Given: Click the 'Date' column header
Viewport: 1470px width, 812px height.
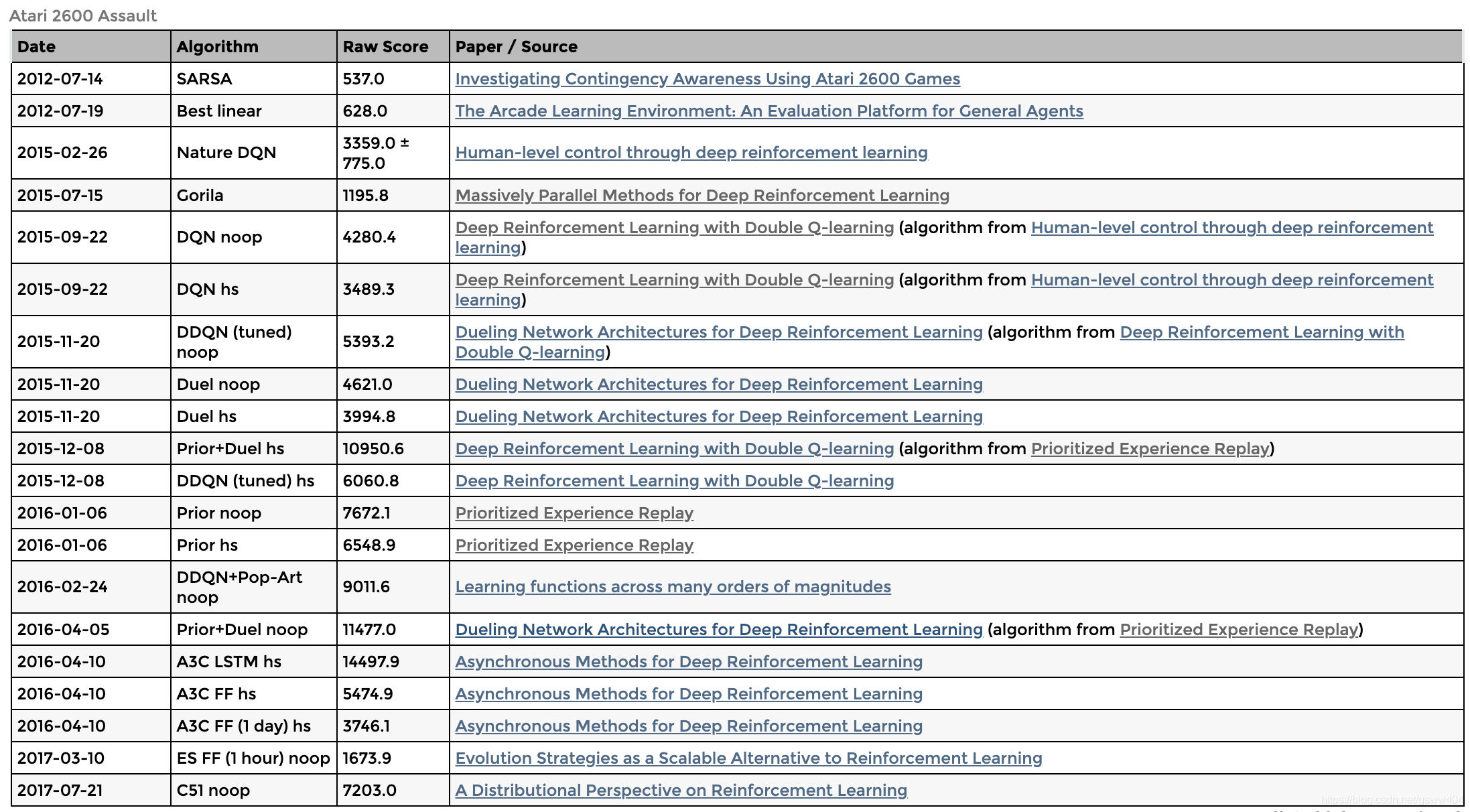Looking at the screenshot, I should [x=91, y=46].
